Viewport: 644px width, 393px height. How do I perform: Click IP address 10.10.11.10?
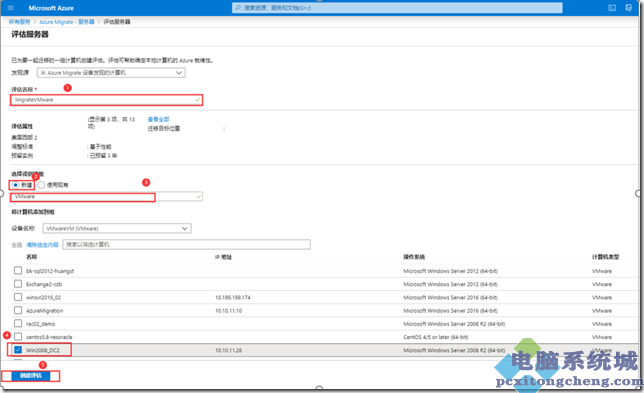(x=228, y=311)
